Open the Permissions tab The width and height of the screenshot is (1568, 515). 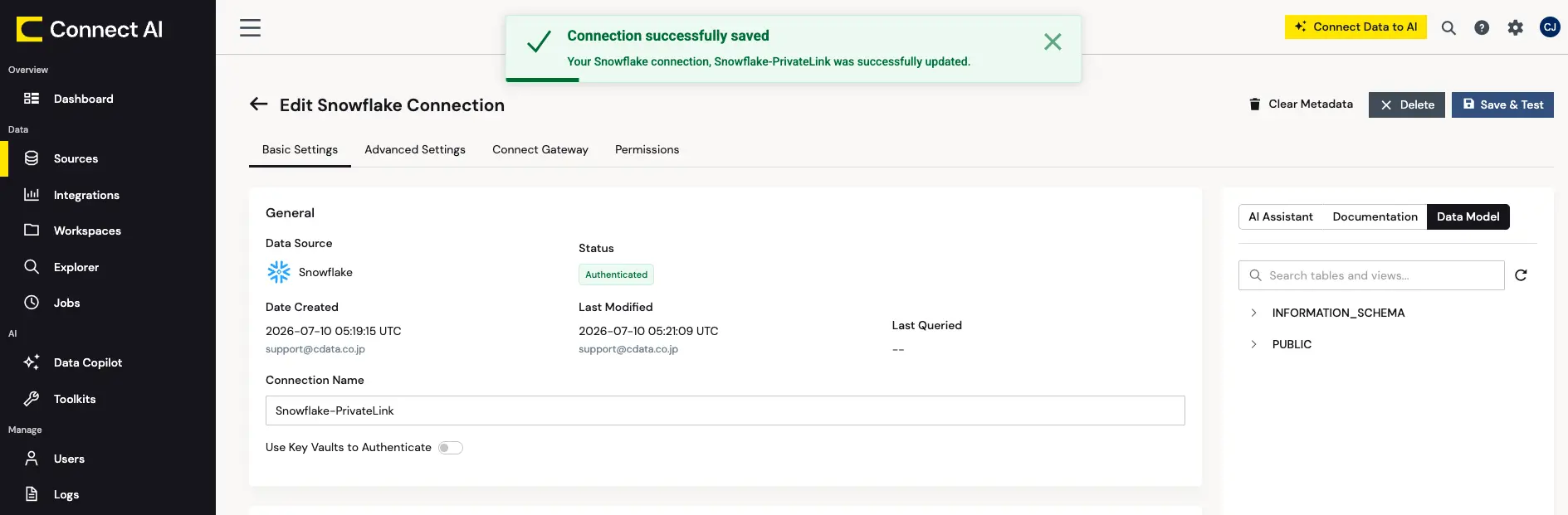tap(647, 149)
